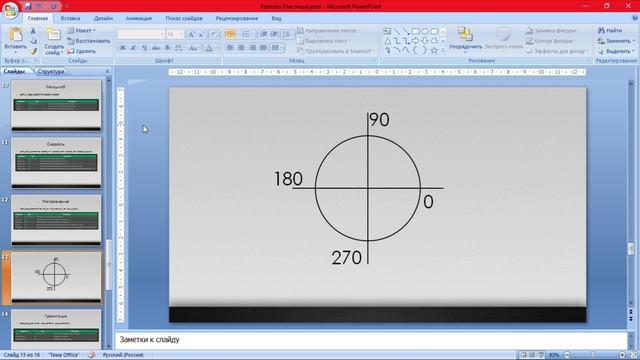Open the Рецензирование ribbon tab
Image resolution: width=640 pixels, height=360 pixels.
click(x=237, y=18)
